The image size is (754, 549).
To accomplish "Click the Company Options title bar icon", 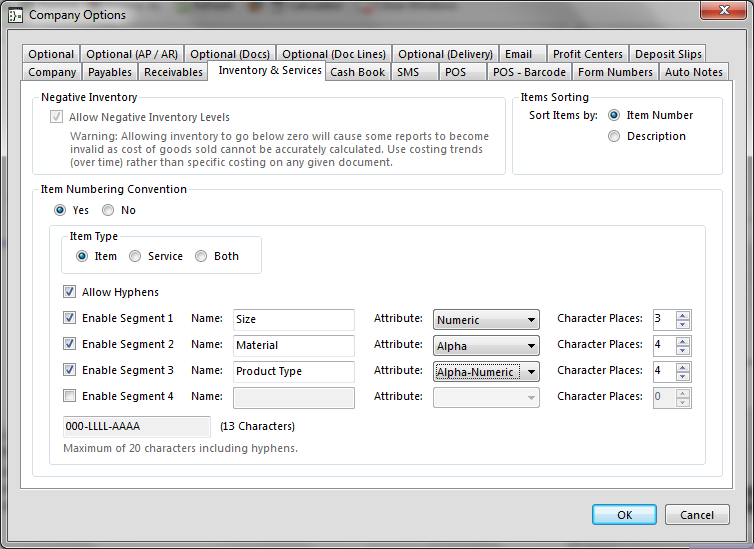I will [15, 15].
